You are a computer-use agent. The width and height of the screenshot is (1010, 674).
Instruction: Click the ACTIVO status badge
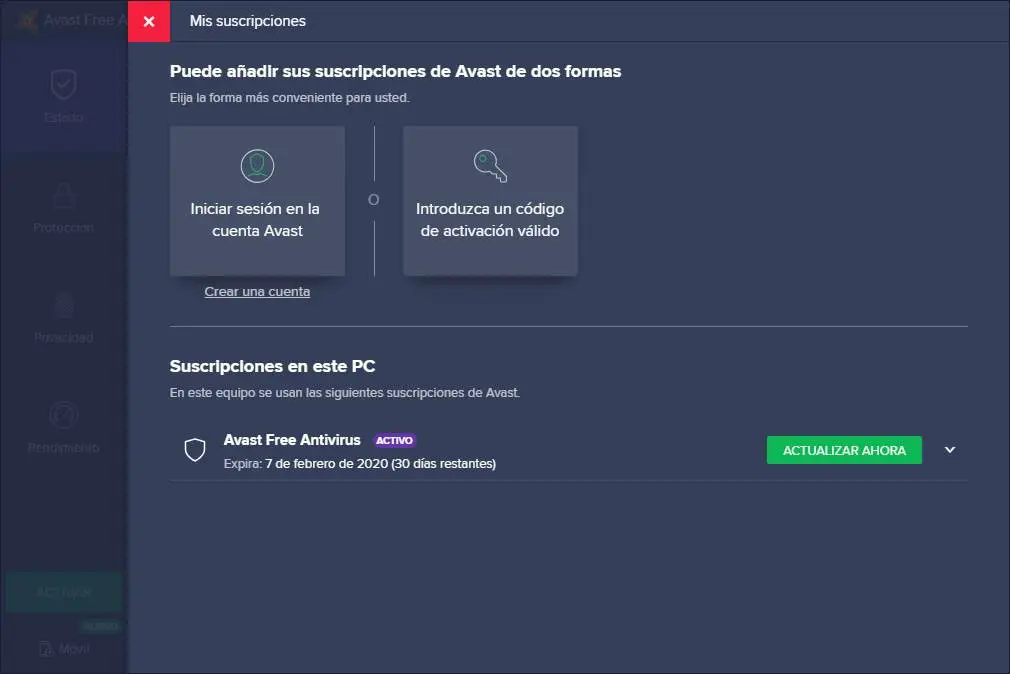point(394,440)
